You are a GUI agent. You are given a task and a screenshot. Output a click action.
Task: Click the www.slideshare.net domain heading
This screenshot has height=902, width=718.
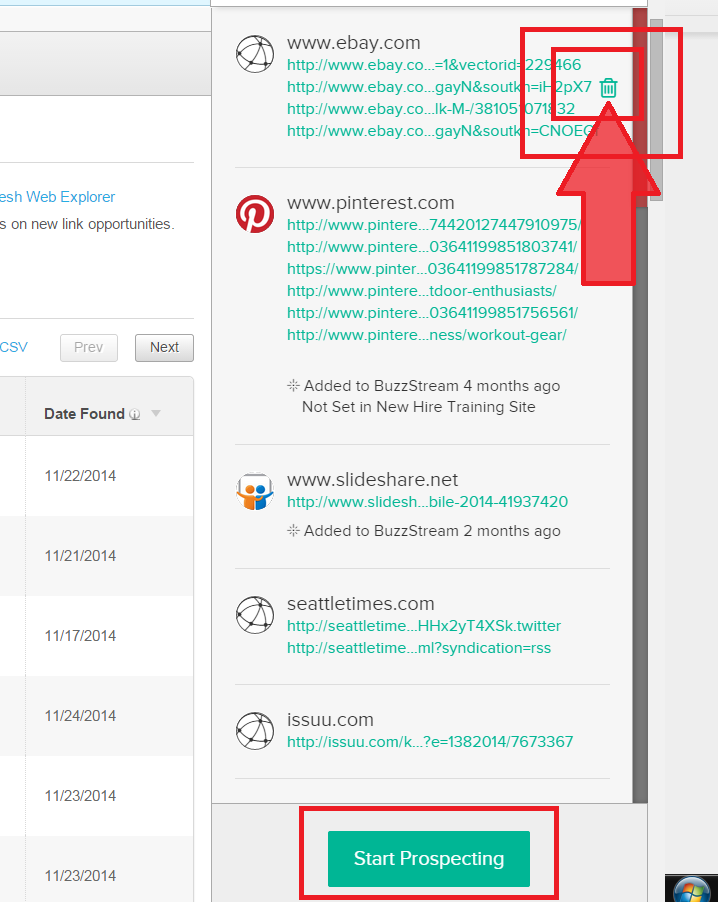point(372,479)
